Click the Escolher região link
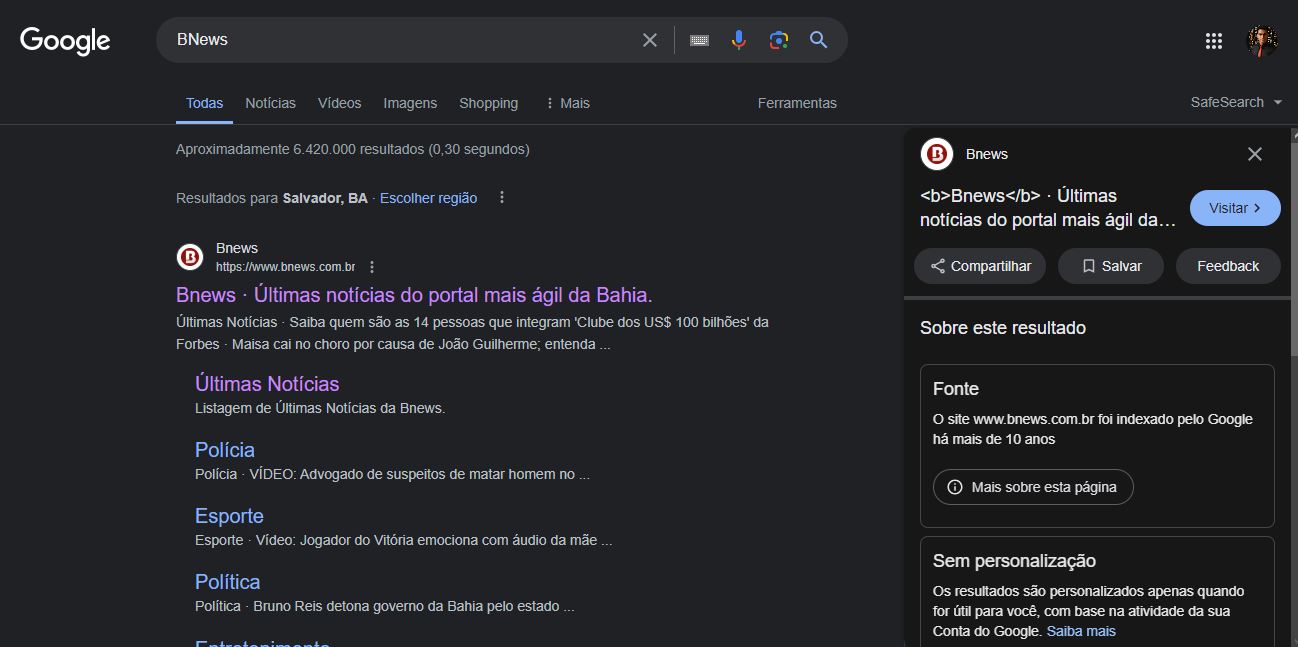The image size is (1298, 647). (x=428, y=198)
